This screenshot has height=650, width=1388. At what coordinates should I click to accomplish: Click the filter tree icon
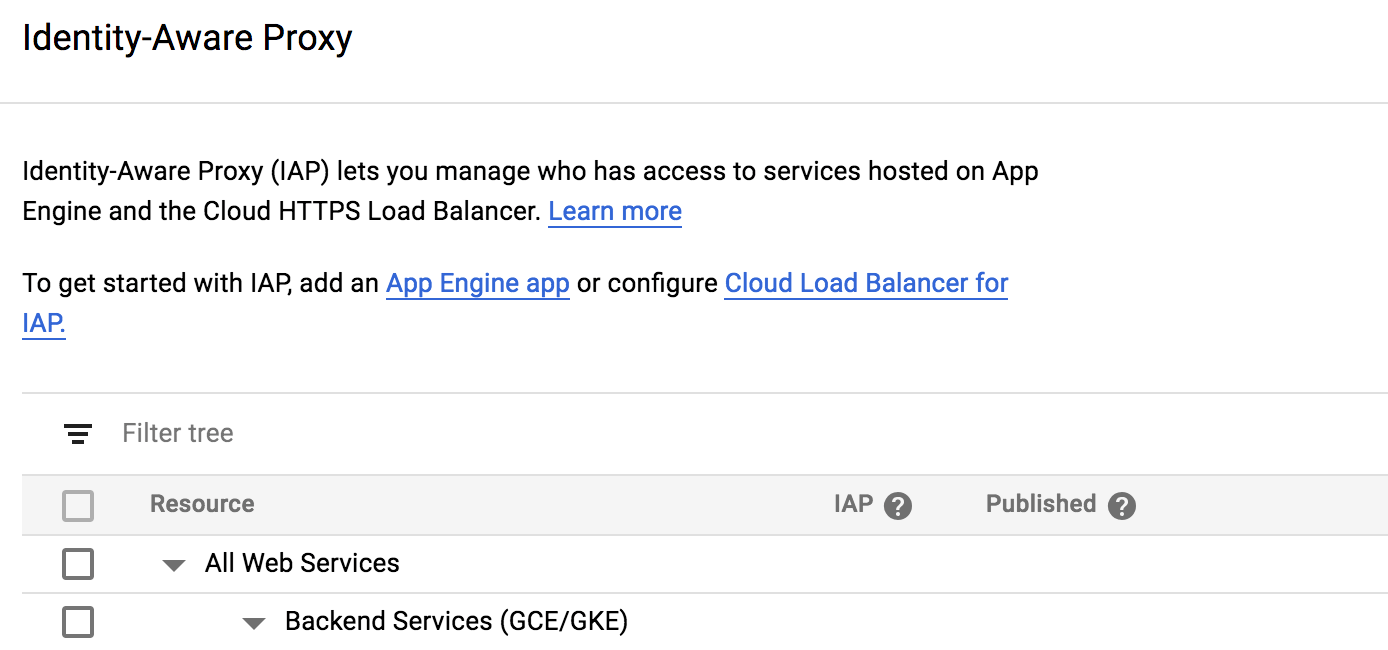click(78, 433)
